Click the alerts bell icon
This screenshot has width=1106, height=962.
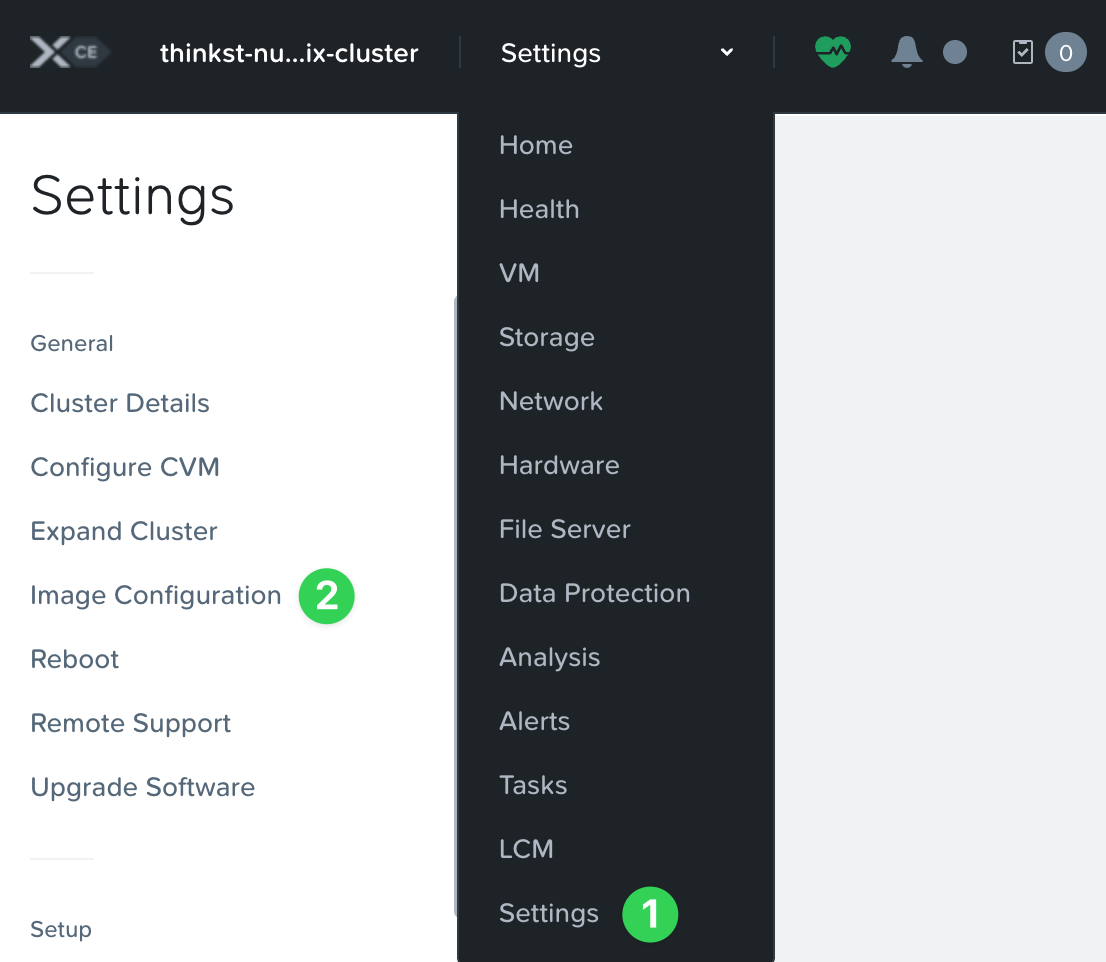tap(906, 52)
